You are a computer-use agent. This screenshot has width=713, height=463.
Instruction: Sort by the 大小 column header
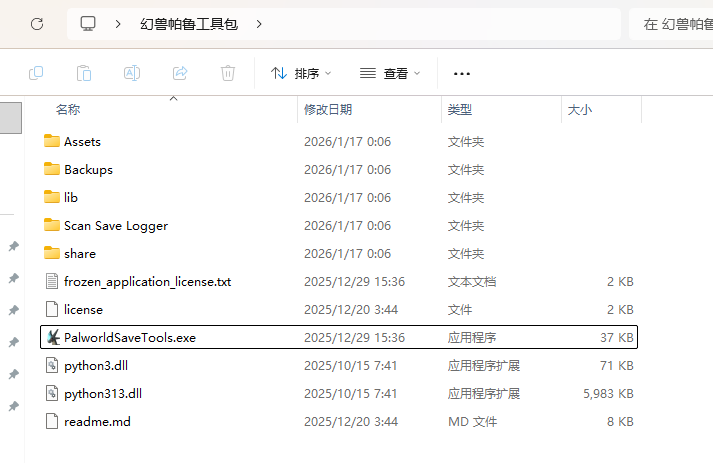click(x=580, y=109)
